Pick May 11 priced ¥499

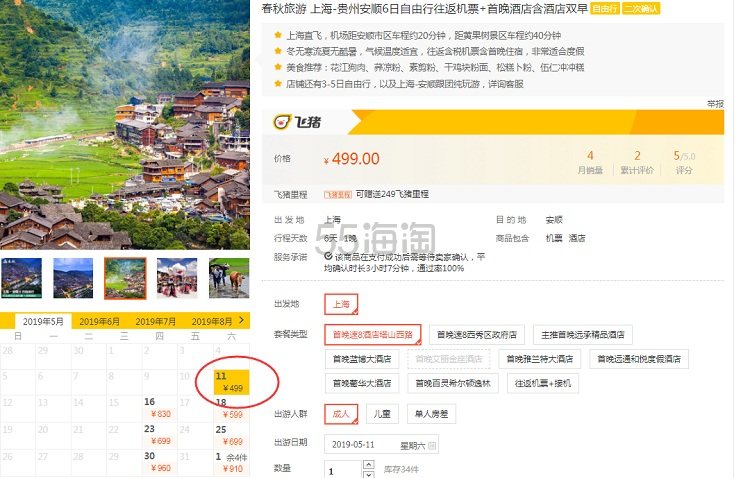click(232, 382)
